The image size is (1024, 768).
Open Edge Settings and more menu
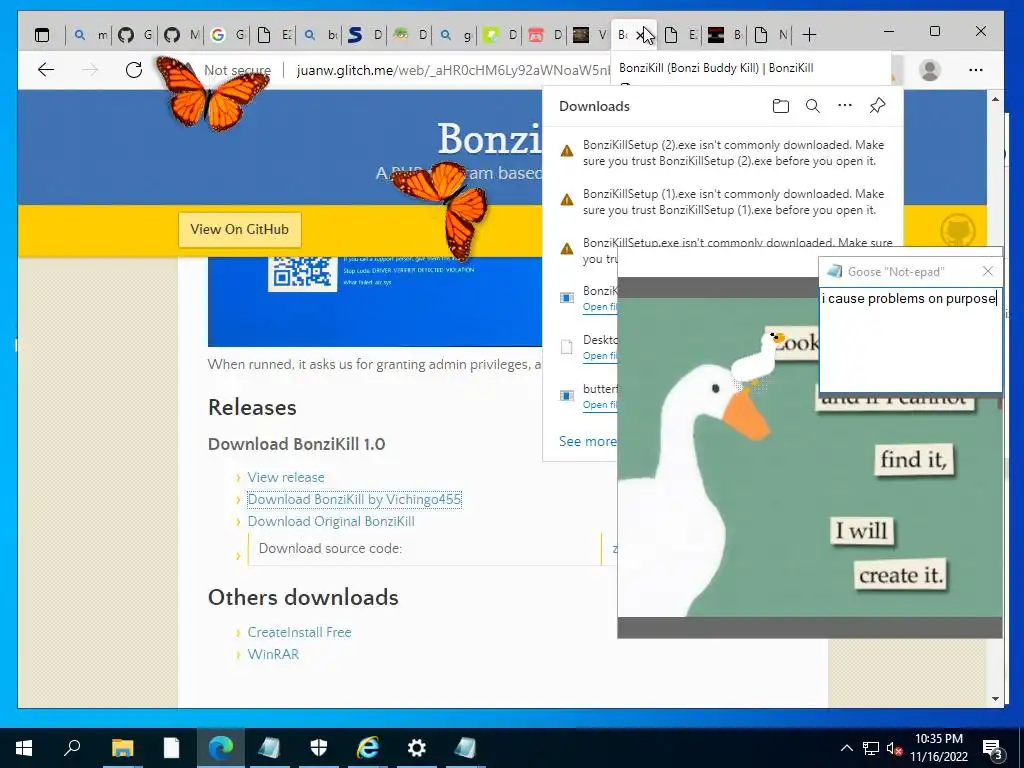pyautogui.click(x=976, y=70)
